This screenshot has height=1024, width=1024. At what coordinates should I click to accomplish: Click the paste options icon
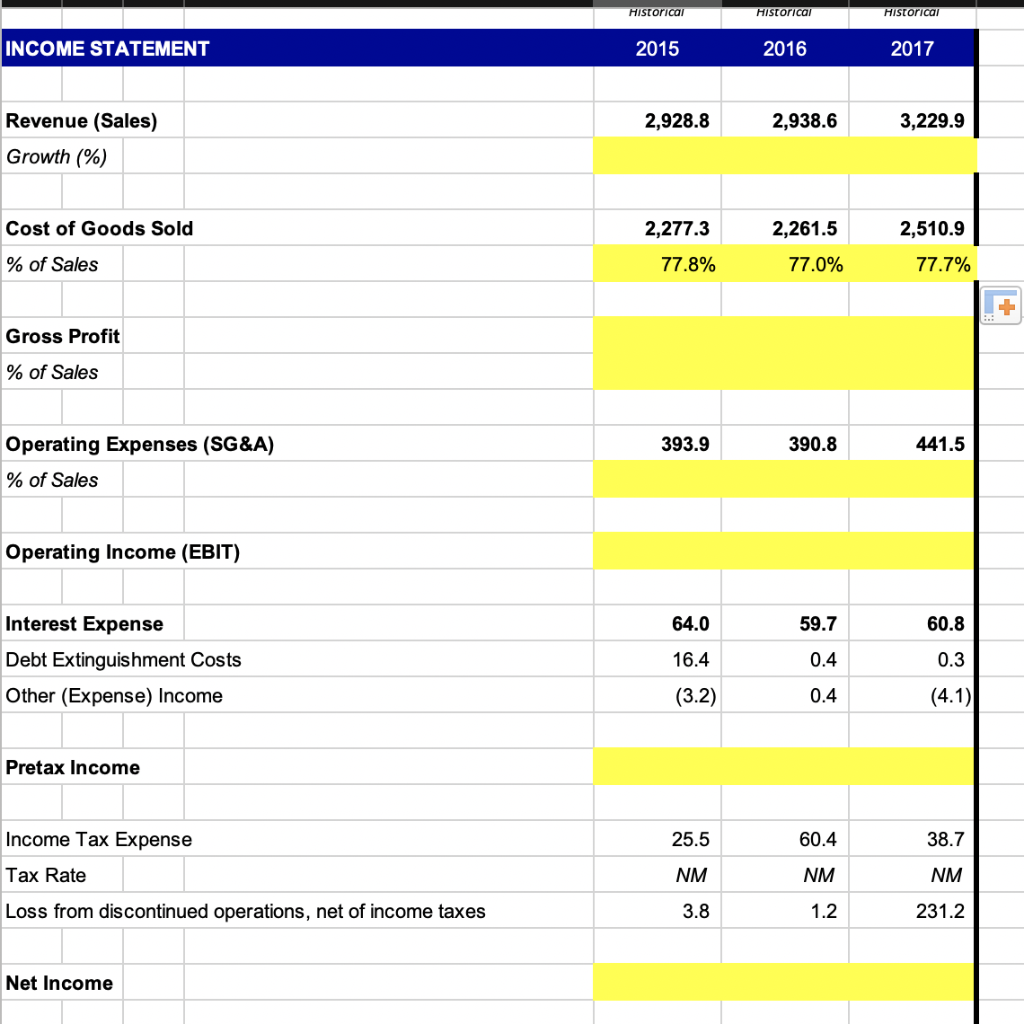tap(1001, 306)
